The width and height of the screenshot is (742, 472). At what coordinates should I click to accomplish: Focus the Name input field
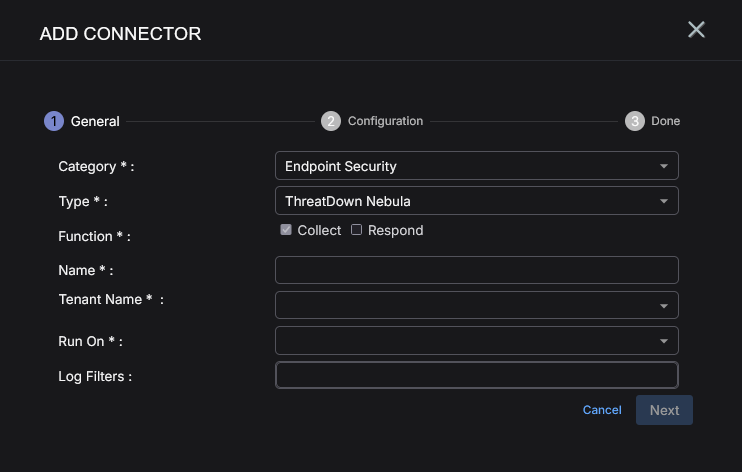(x=477, y=270)
